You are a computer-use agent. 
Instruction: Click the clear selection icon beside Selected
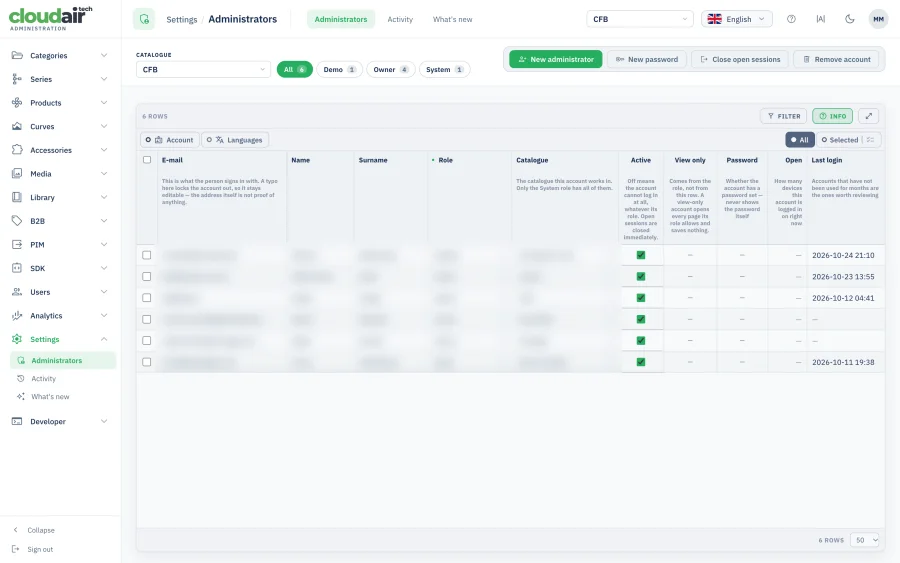[871, 139]
